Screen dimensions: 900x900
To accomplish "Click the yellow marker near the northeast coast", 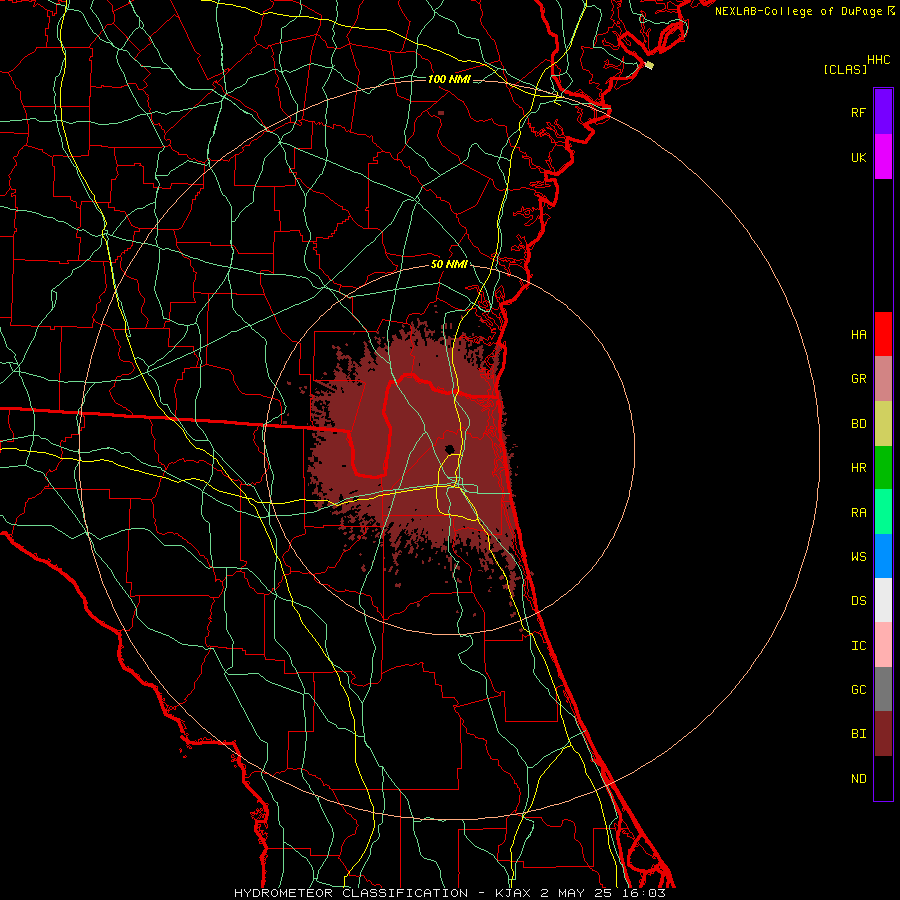I will [x=649, y=65].
